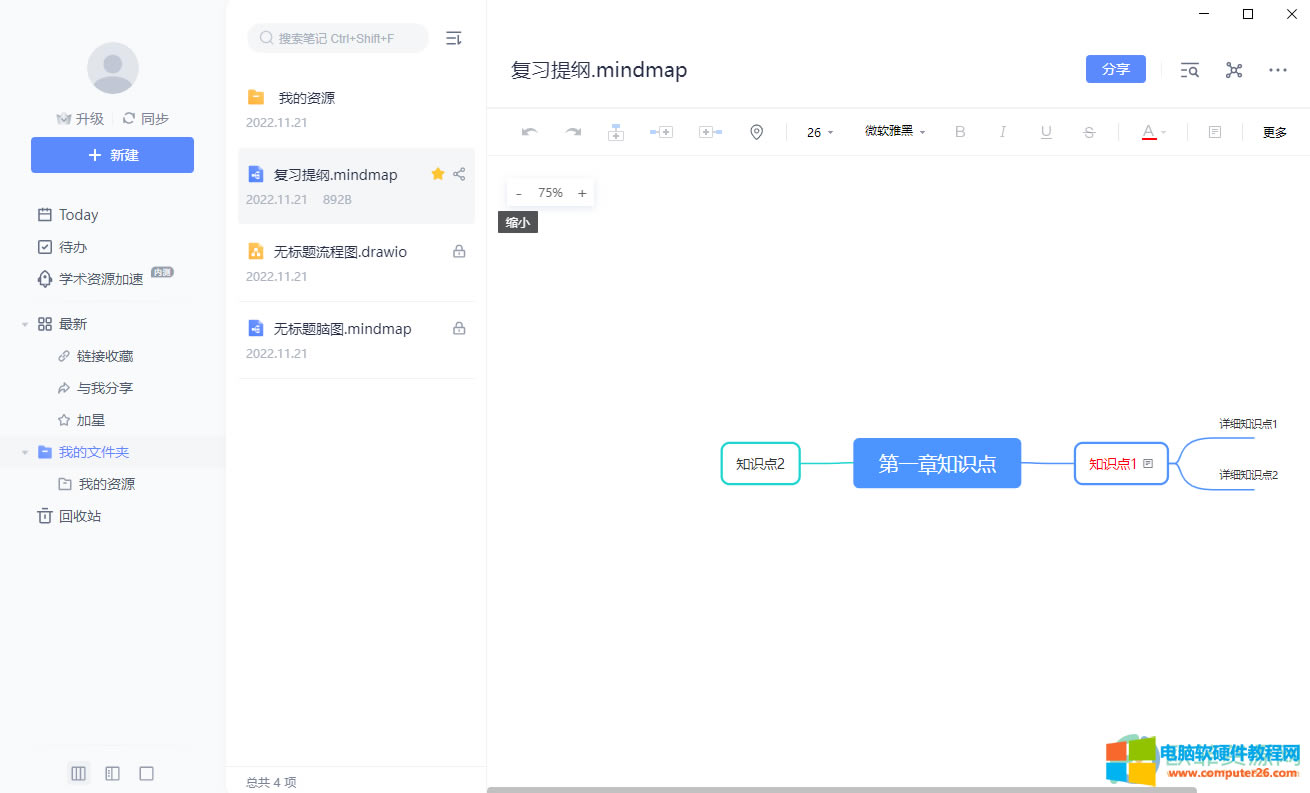1310x793 pixels.
Task: Toggle star on 复习提纲.mindmap
Action: point(437,174)
